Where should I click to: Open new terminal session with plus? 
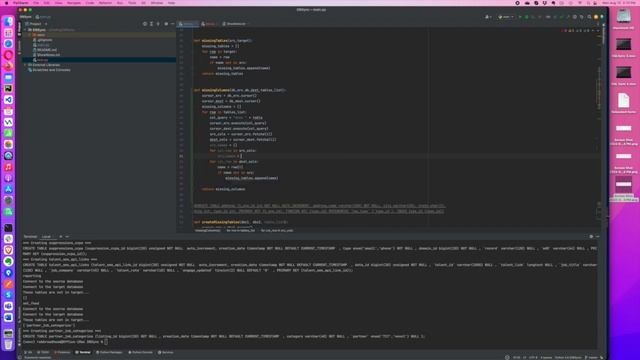coord(61,237)
